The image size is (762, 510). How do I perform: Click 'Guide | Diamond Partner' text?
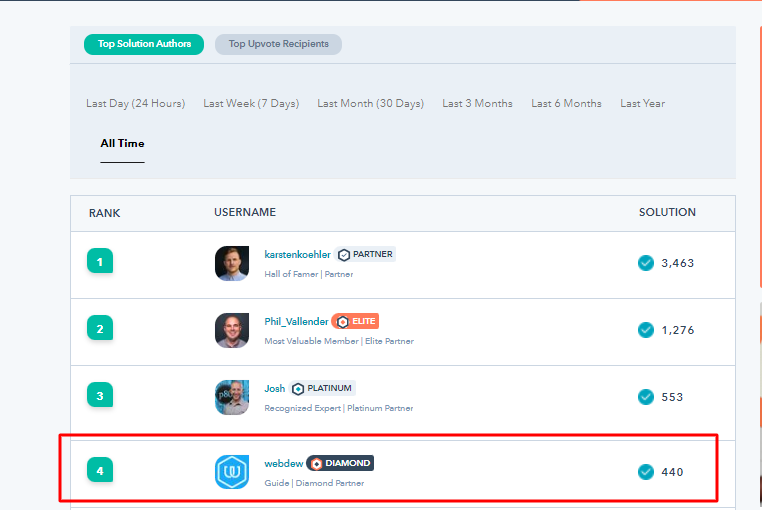[x=314, y=483]
